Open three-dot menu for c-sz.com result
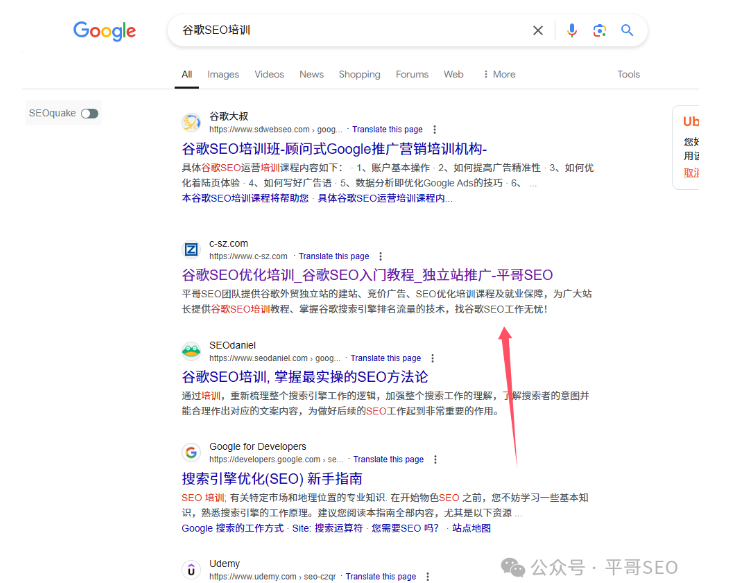The image size is (746, 583). click(380, 256)
